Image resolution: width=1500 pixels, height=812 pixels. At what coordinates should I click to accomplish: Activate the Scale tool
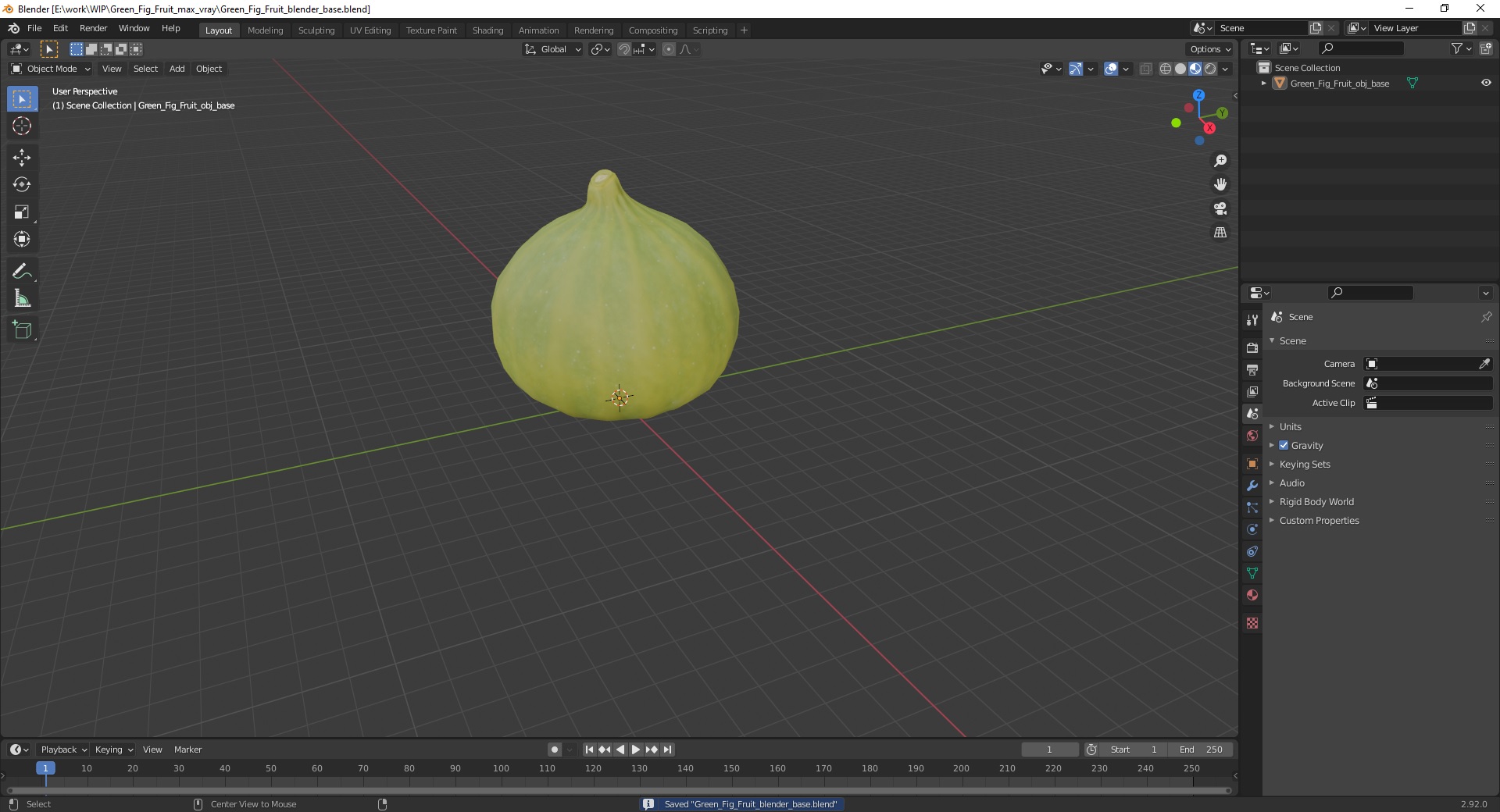pyautogui.click(x=22, y=212)
